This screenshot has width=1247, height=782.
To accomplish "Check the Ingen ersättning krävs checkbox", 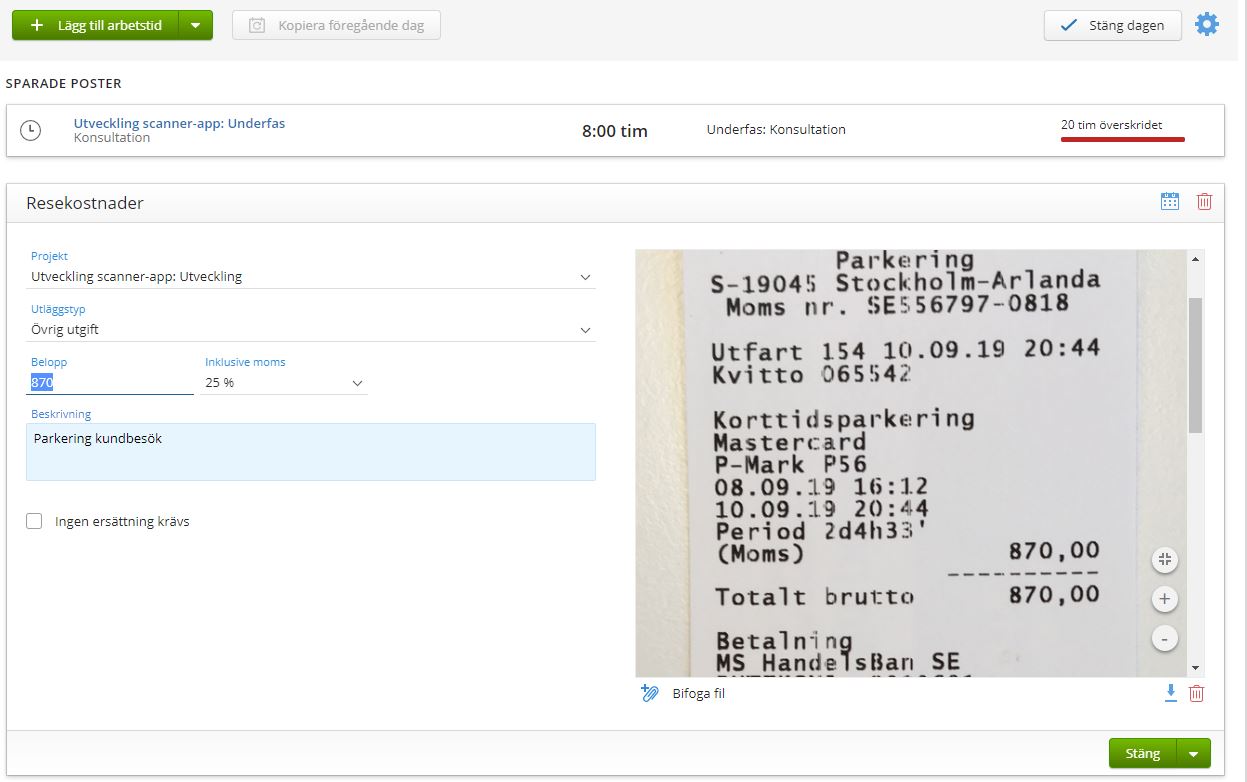I will 34,520.
